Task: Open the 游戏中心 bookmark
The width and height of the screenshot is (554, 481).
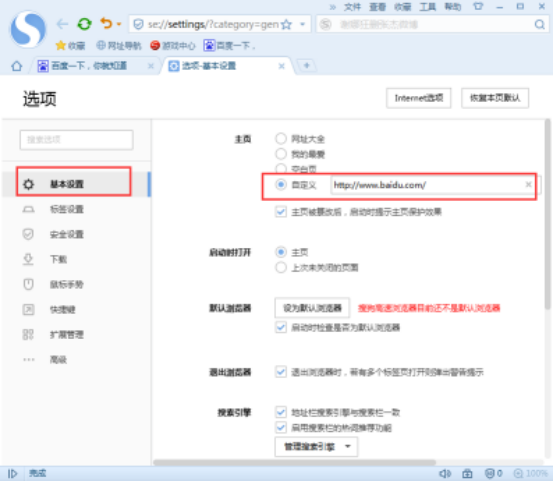Action: tap(172, 45)
